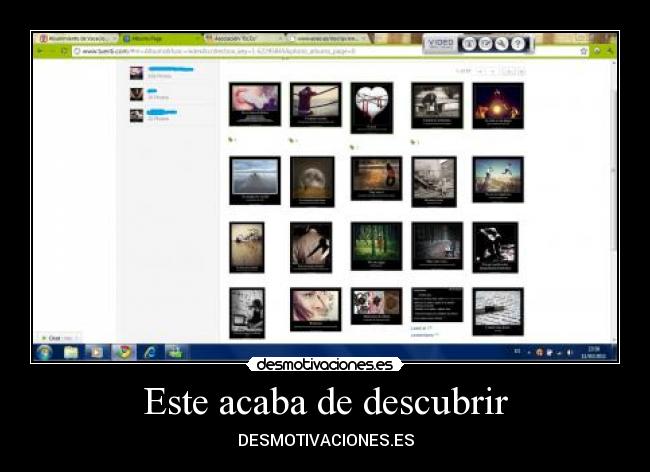
Task: Click the wrench settings icon in VIDEO toolbar
Action: coord(502,44)
